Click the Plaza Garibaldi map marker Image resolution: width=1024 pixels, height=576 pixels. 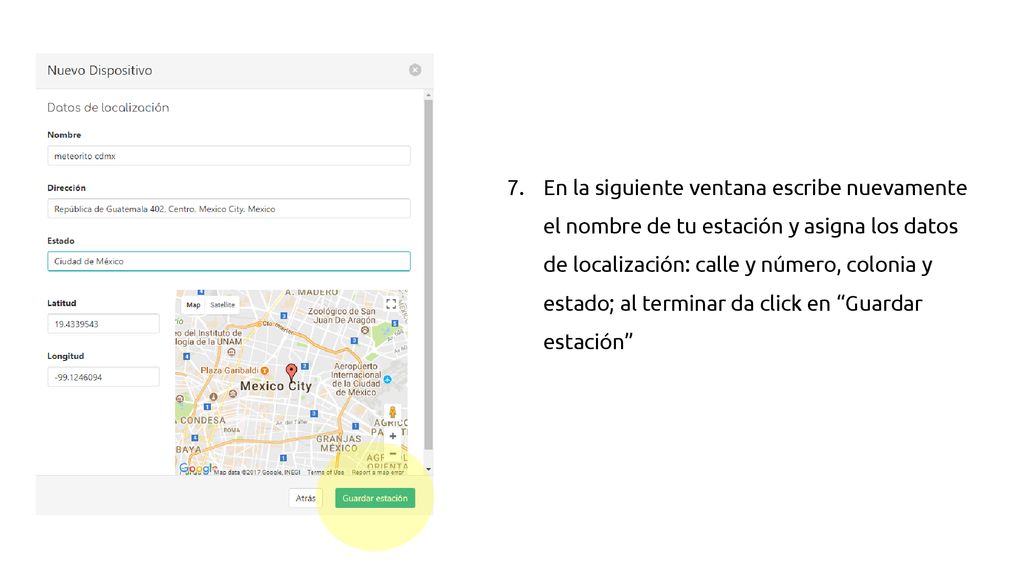point(264,370)
